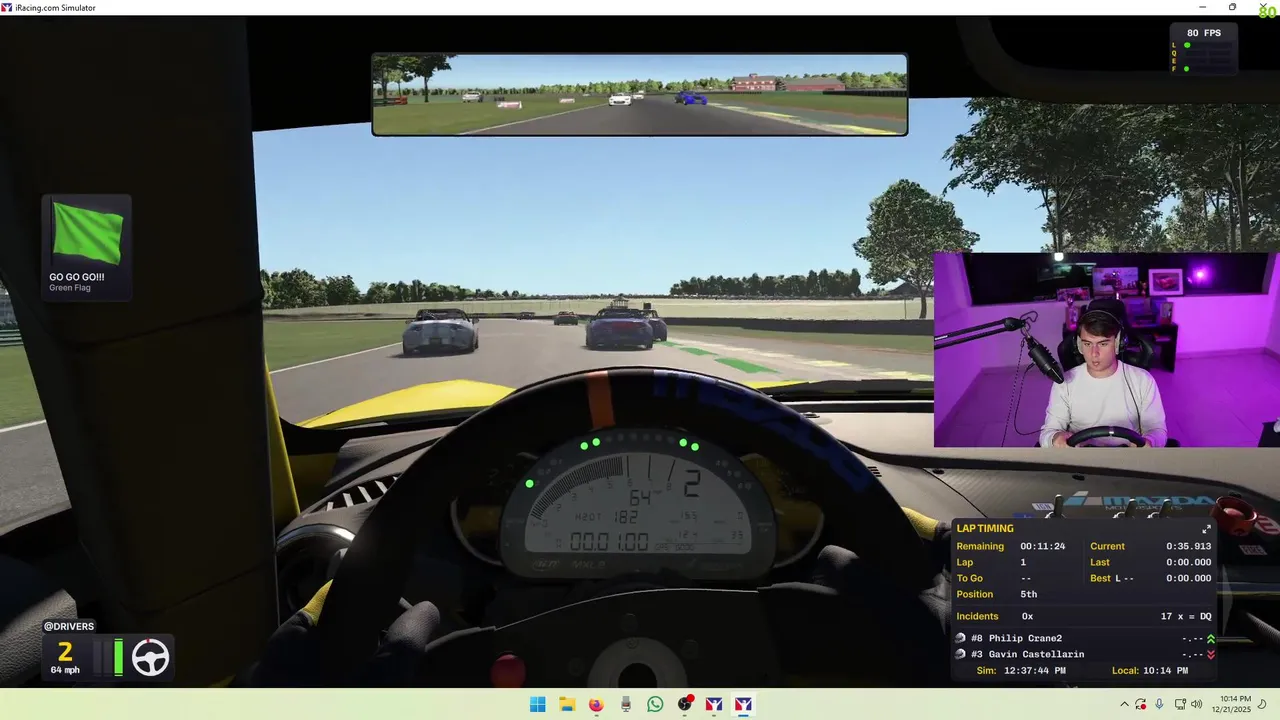
Task: Click the microphone tray icon
Action: [x=1159, y=704]
